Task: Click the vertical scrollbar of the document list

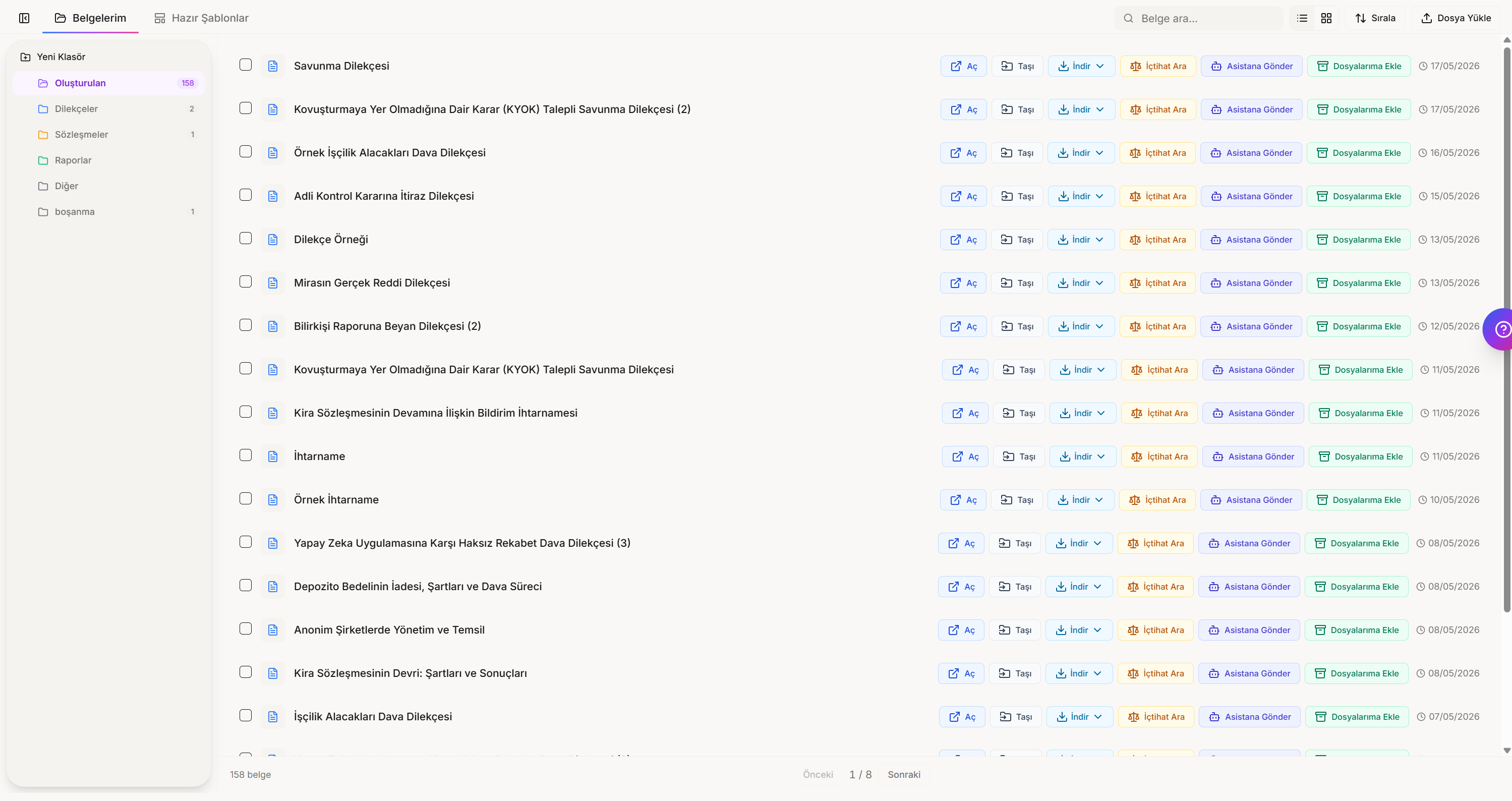Action: [1507, 329]
